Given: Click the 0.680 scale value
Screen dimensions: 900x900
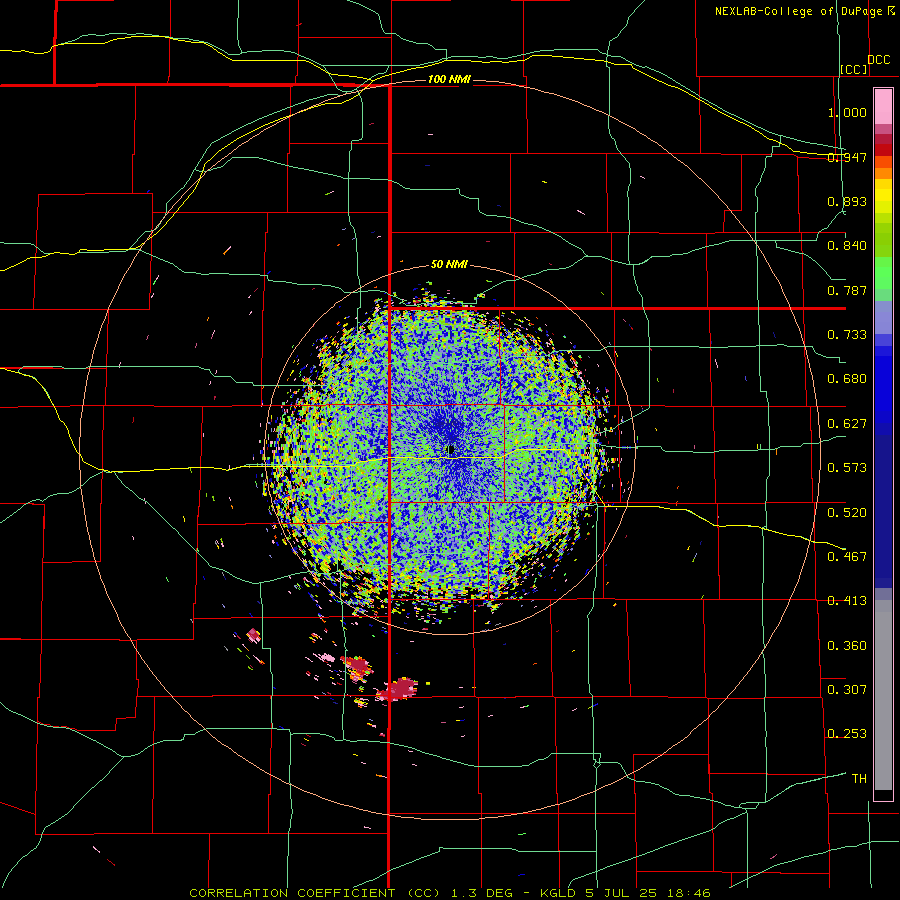Looking at the screenshot, I should click(x=847, y=379).
